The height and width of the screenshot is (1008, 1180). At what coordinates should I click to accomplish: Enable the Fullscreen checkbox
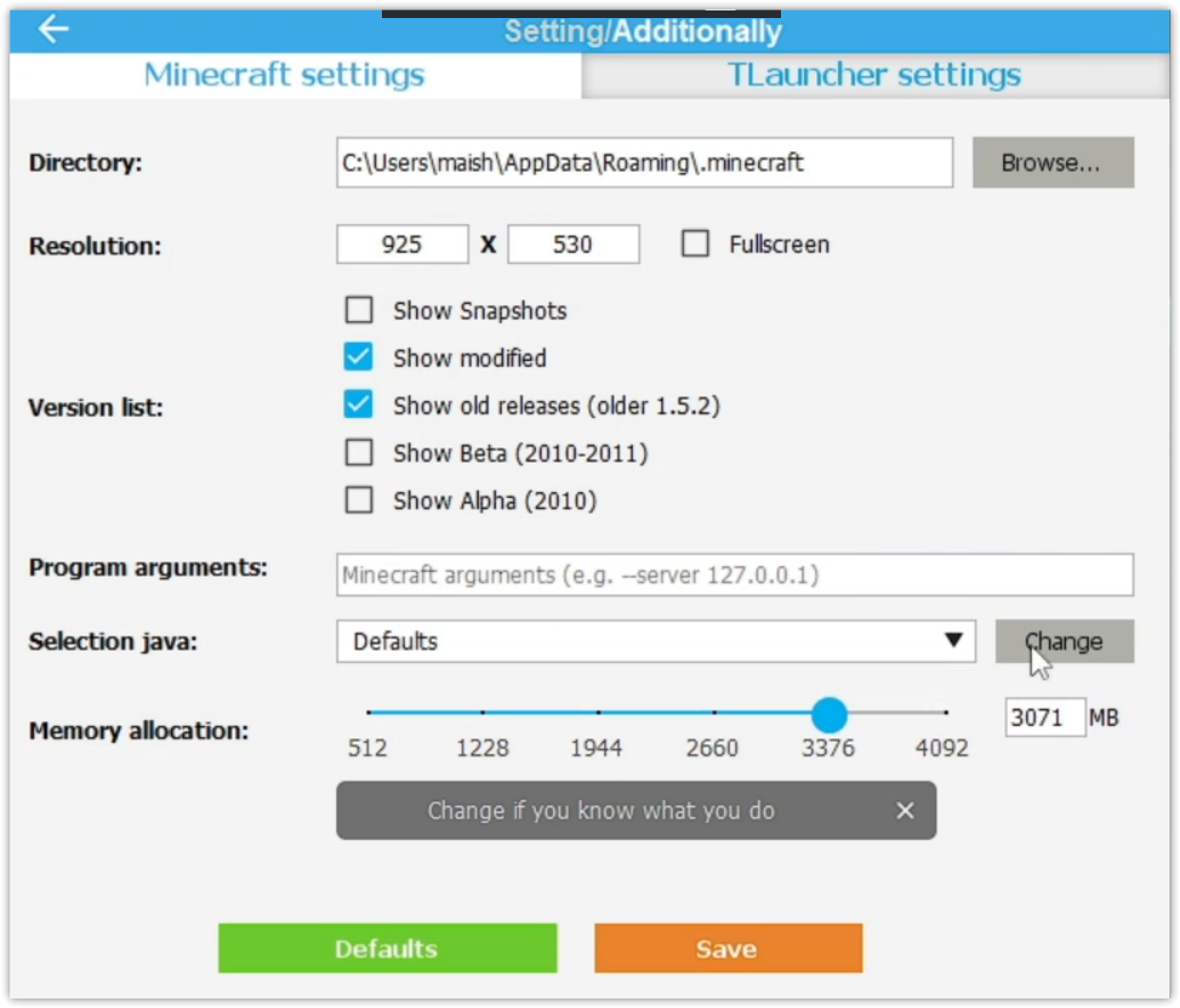tap(695, 244)
